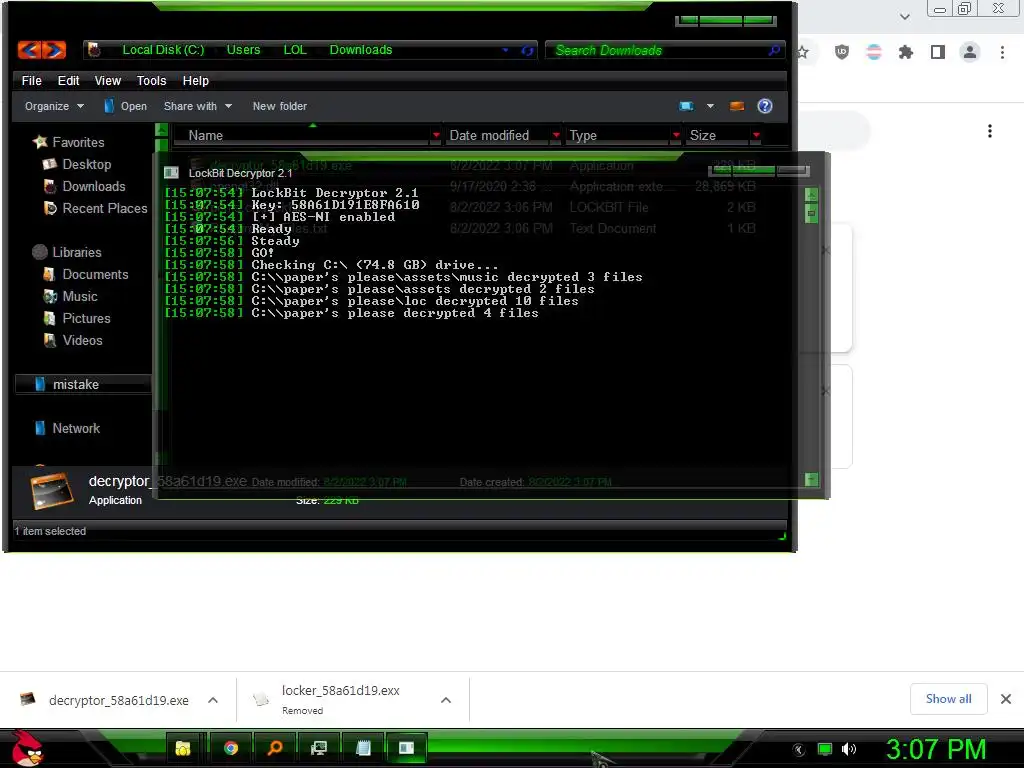Image resolution: width=1024 pixels, height=768 pixels.
Task: Toggle the preview pane icon
Action: point(737,106)
